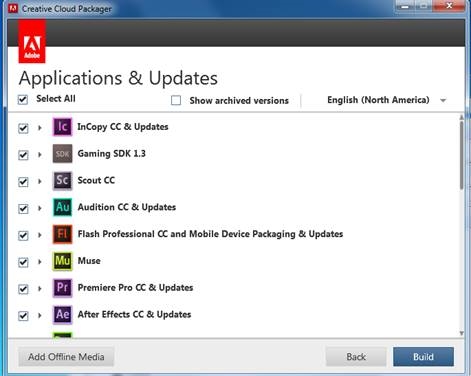Expand After Effects CC row arrow

point(40,315)
